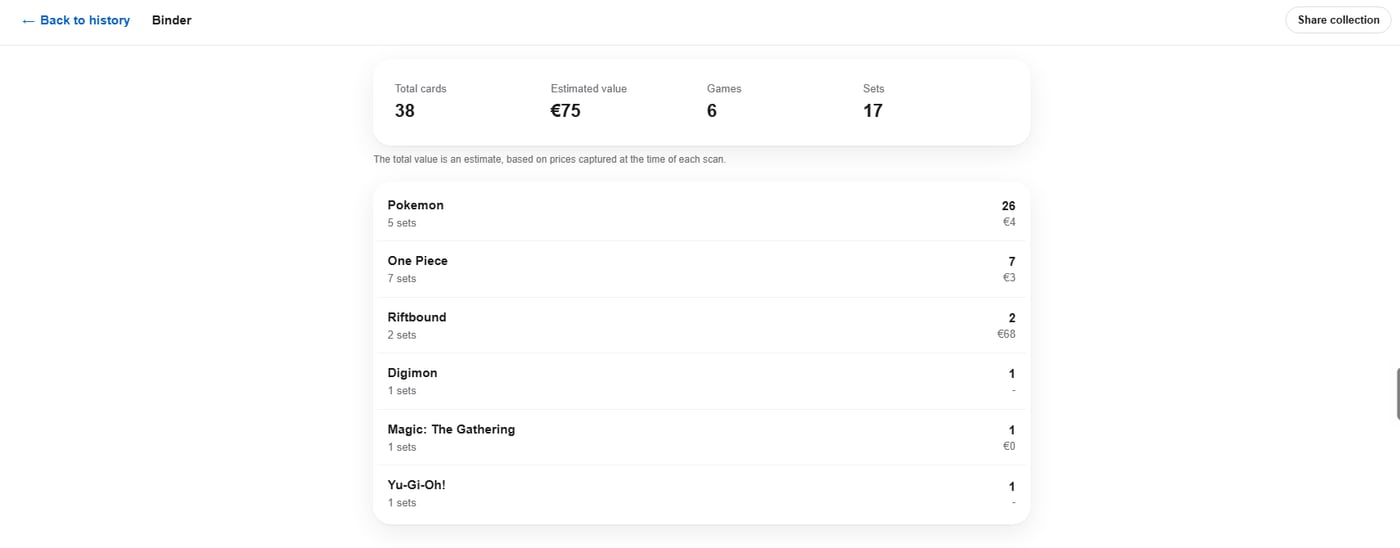Click the "7 sets" label under One Piece
The image size is (1400, 548).
click(402, 279)
